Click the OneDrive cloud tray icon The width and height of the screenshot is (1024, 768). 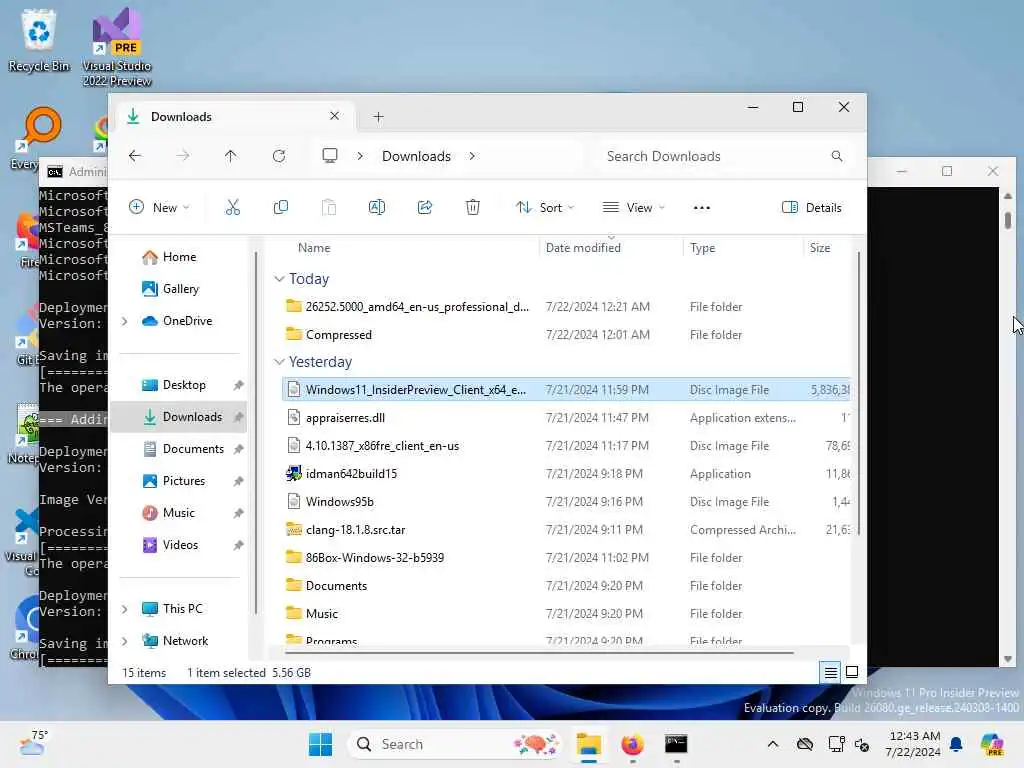pyautogui.click(x=805, y=744)
